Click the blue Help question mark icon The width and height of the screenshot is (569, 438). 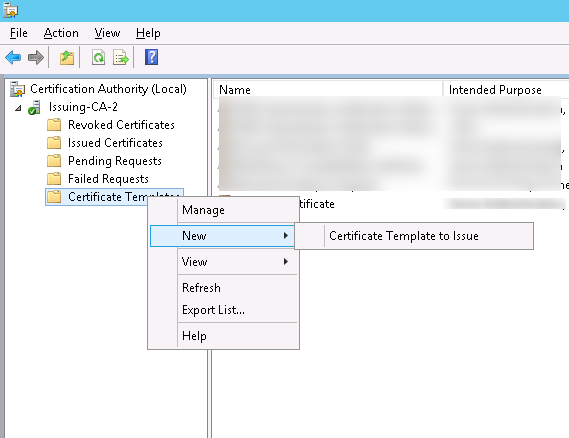point(151,57)
